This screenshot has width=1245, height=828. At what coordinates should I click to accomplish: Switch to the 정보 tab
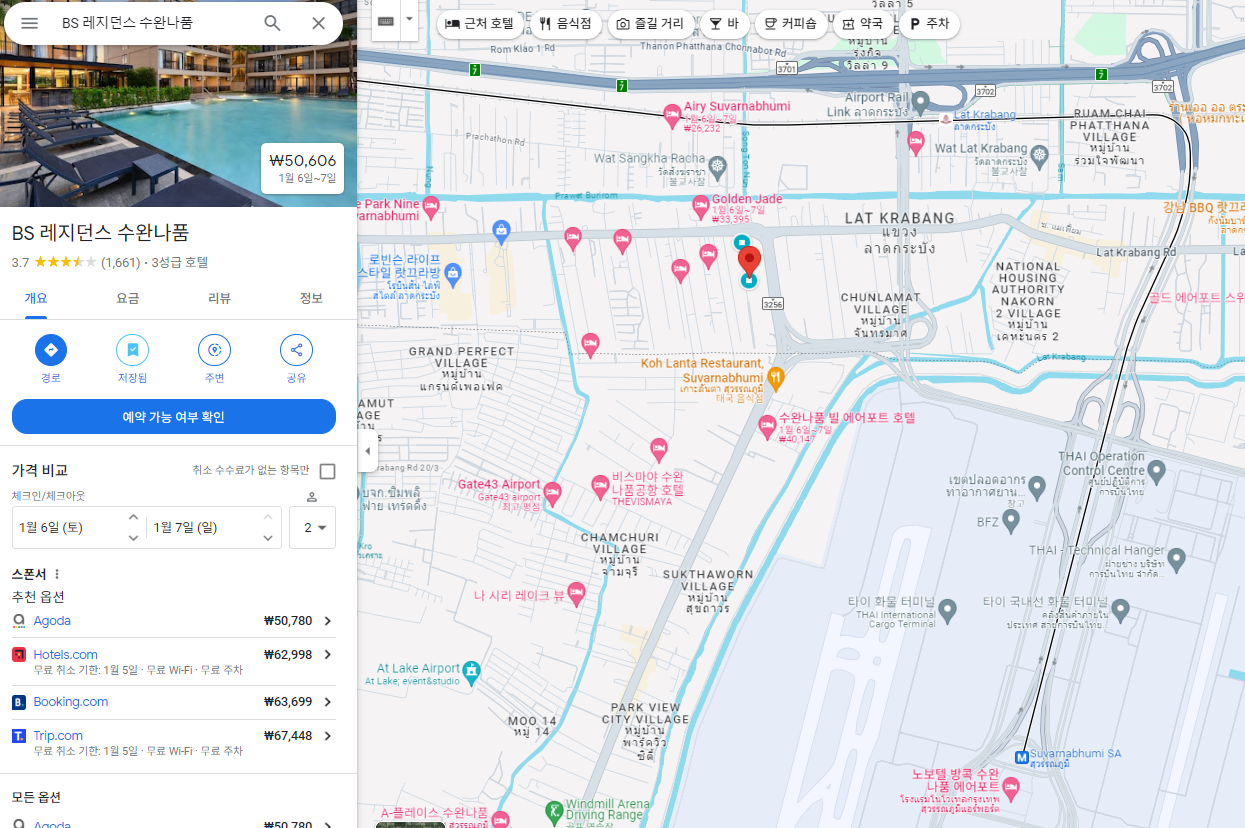(312, 298)
